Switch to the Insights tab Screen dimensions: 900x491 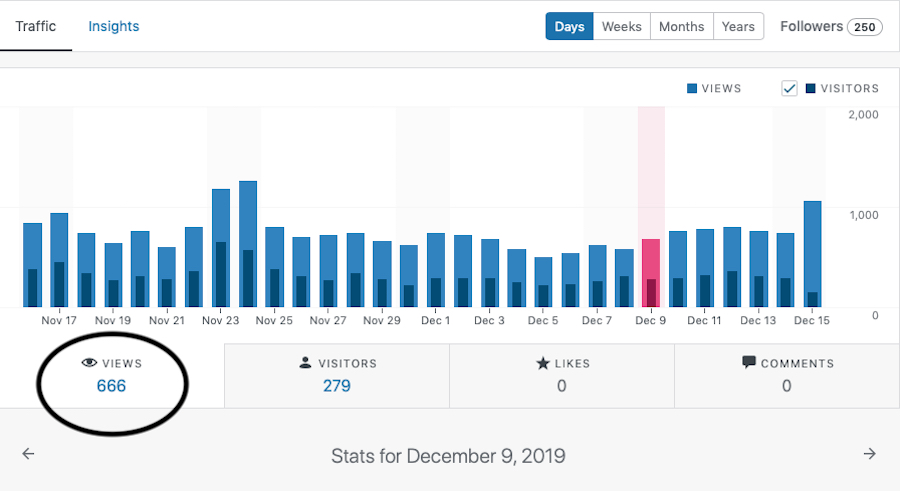pos(114,26)
